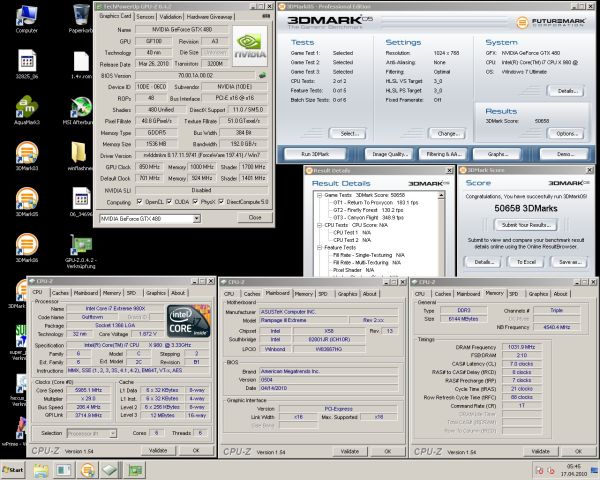The width and height of the screenshot is (600, 480).
Task: Open the Start menu button
Action: (x=13, y=470)
